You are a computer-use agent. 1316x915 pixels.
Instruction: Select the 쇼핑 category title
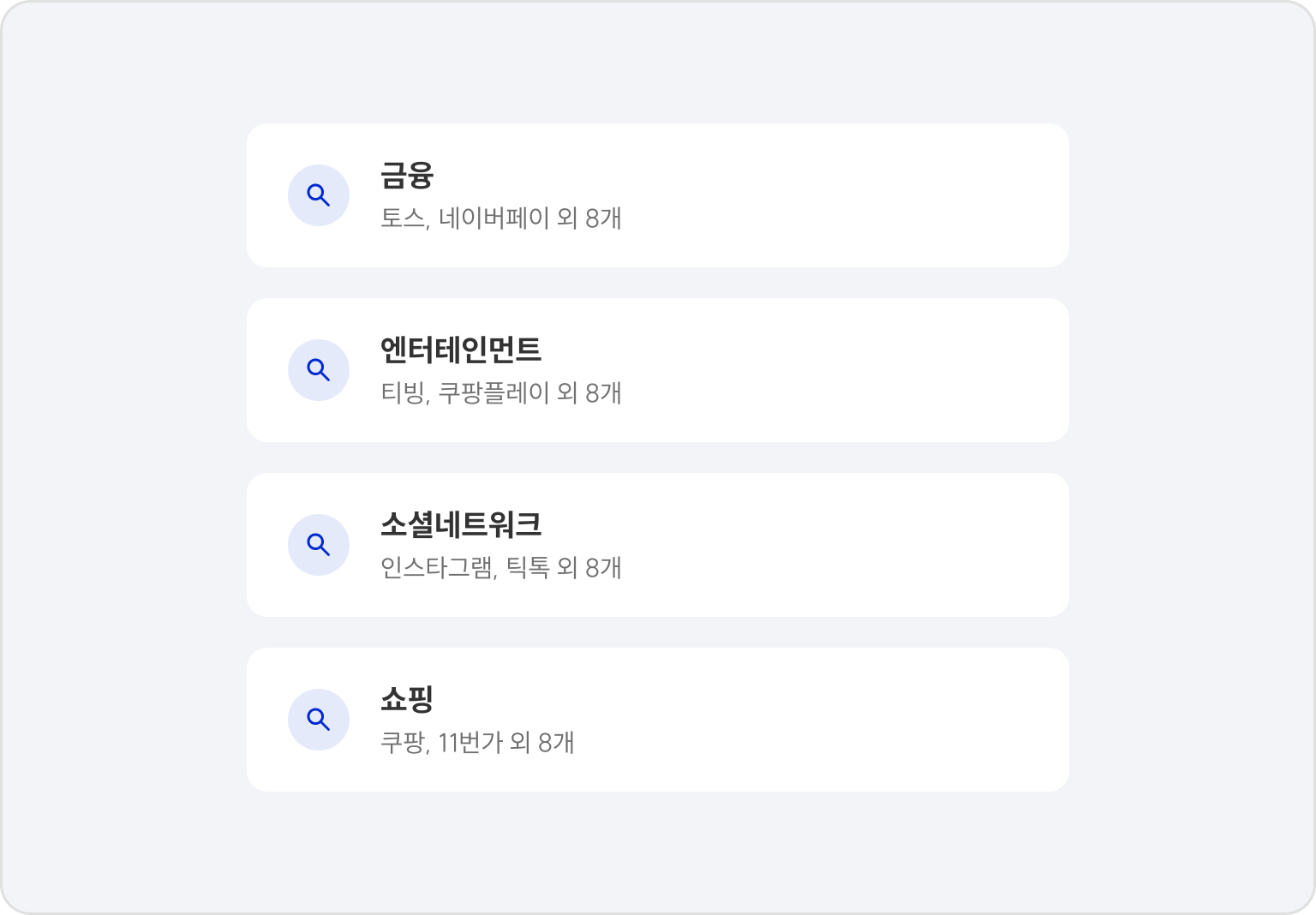tap(407, 699)
